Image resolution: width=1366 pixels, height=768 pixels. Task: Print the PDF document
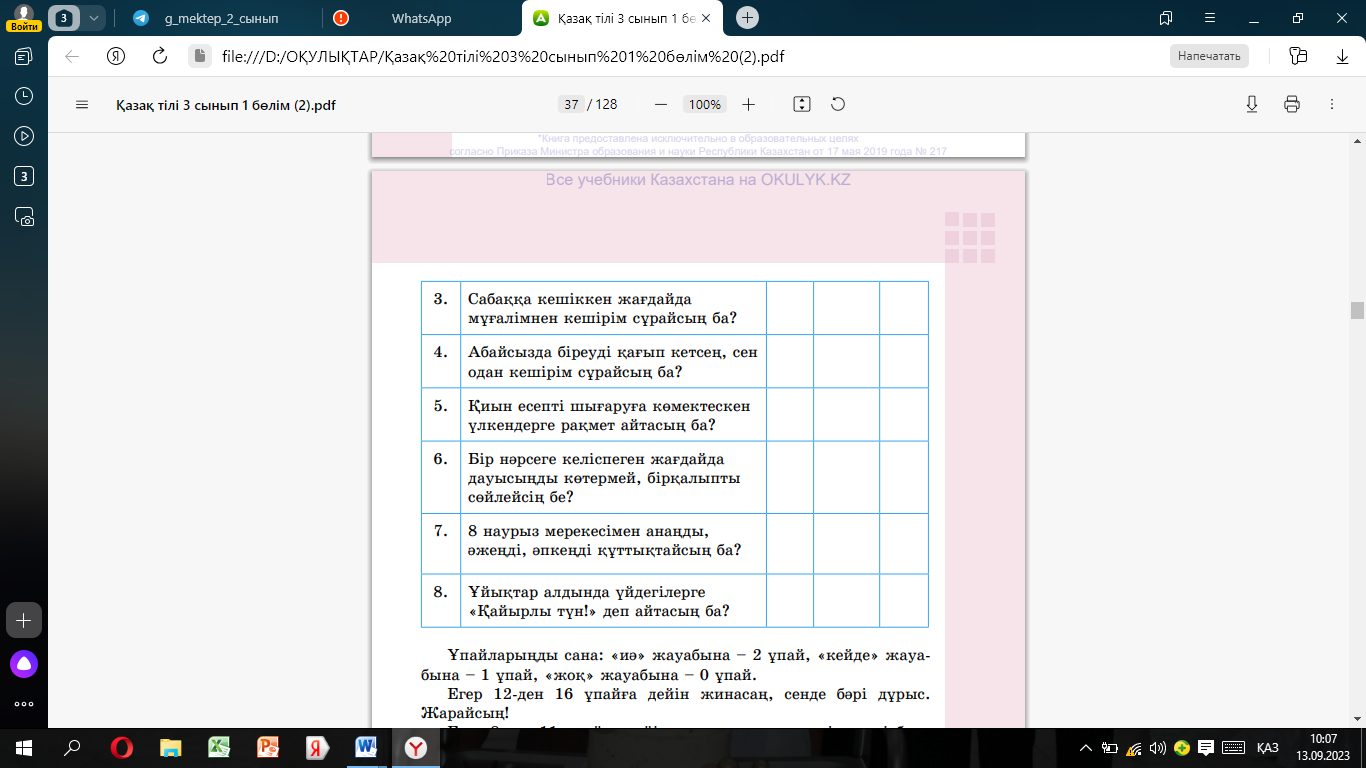(x=1291, y=104)
